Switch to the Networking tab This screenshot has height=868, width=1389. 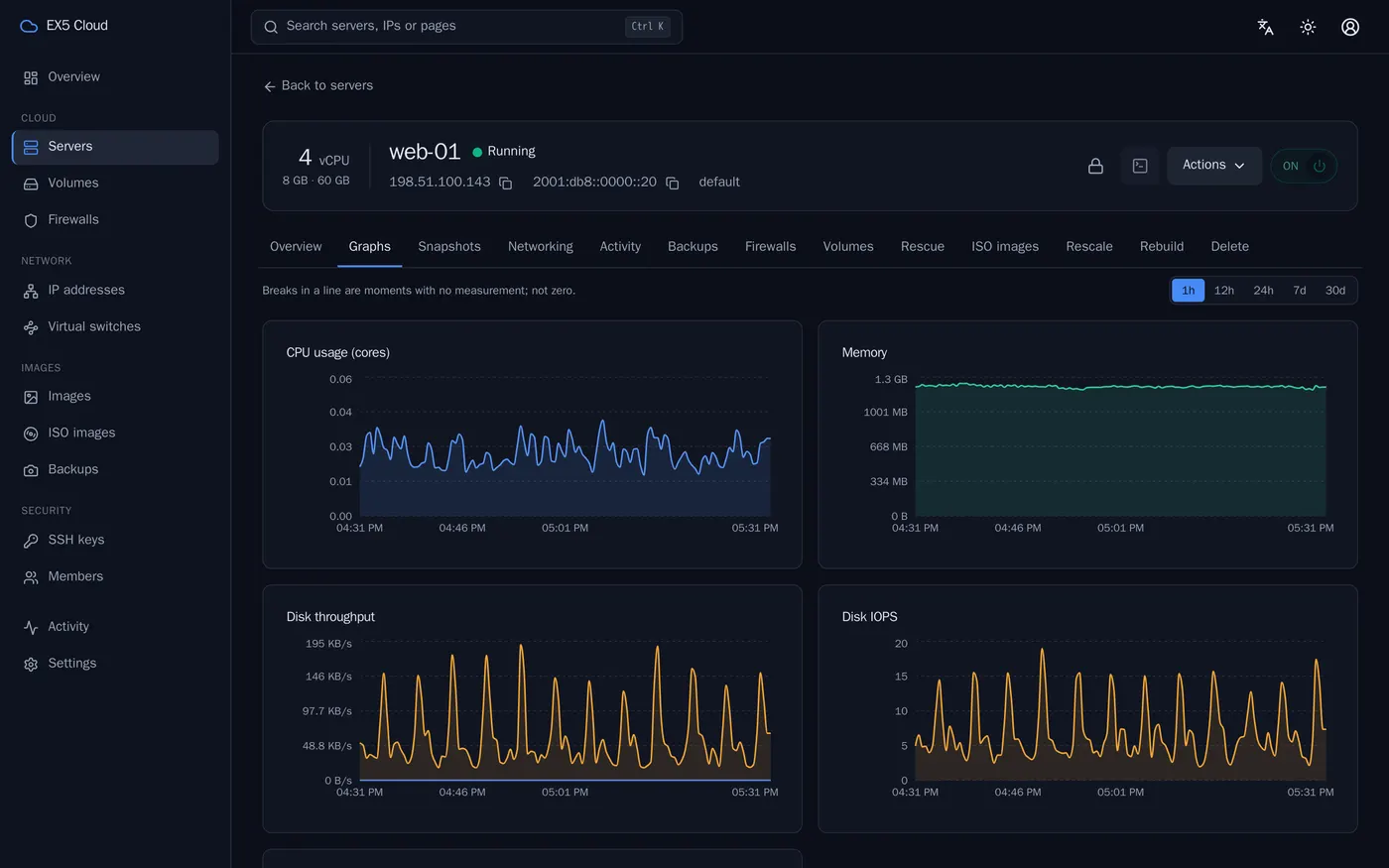[x=541, y=247]
